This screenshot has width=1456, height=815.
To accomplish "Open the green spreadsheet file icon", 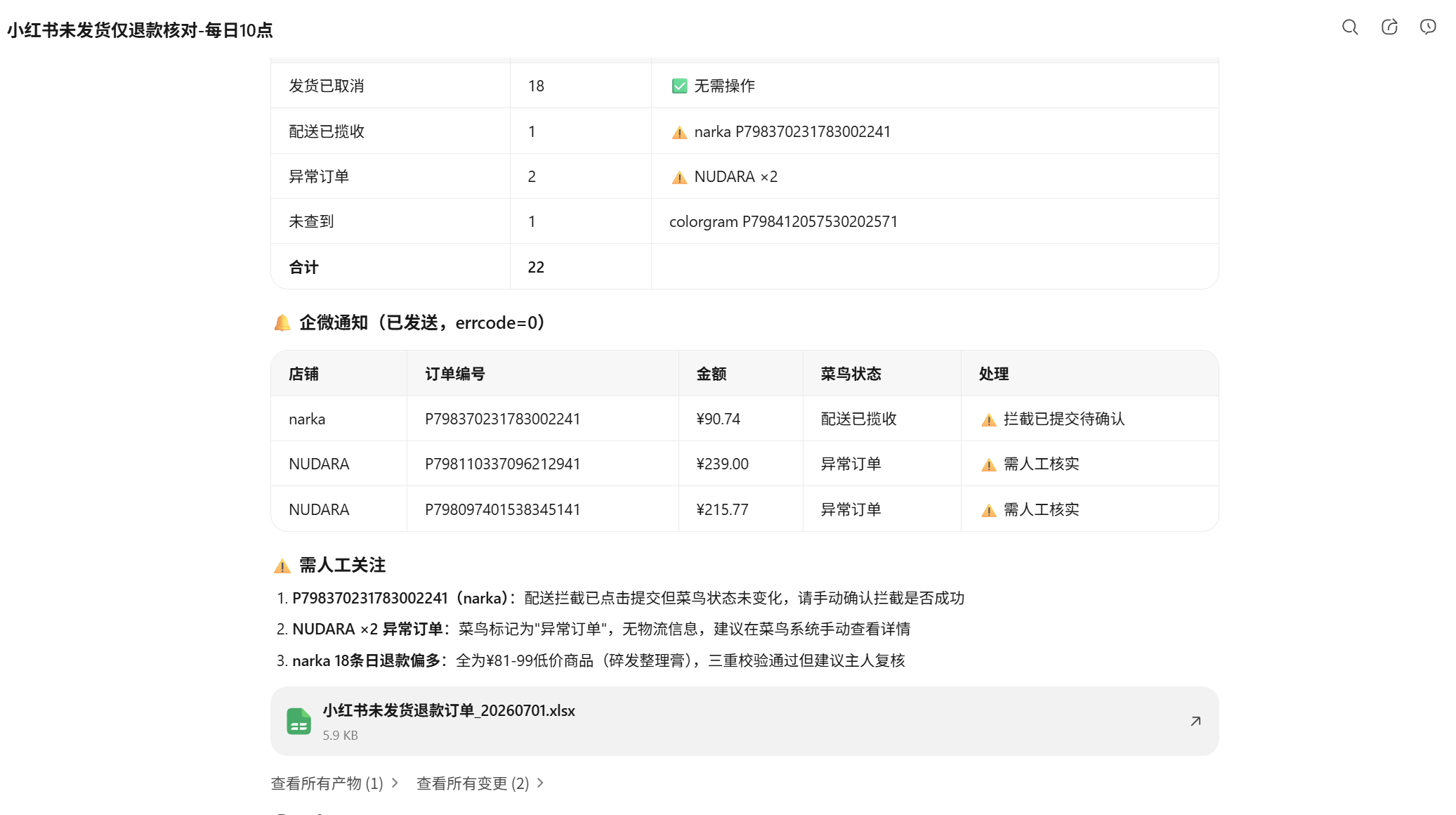I will coord(299,721).
